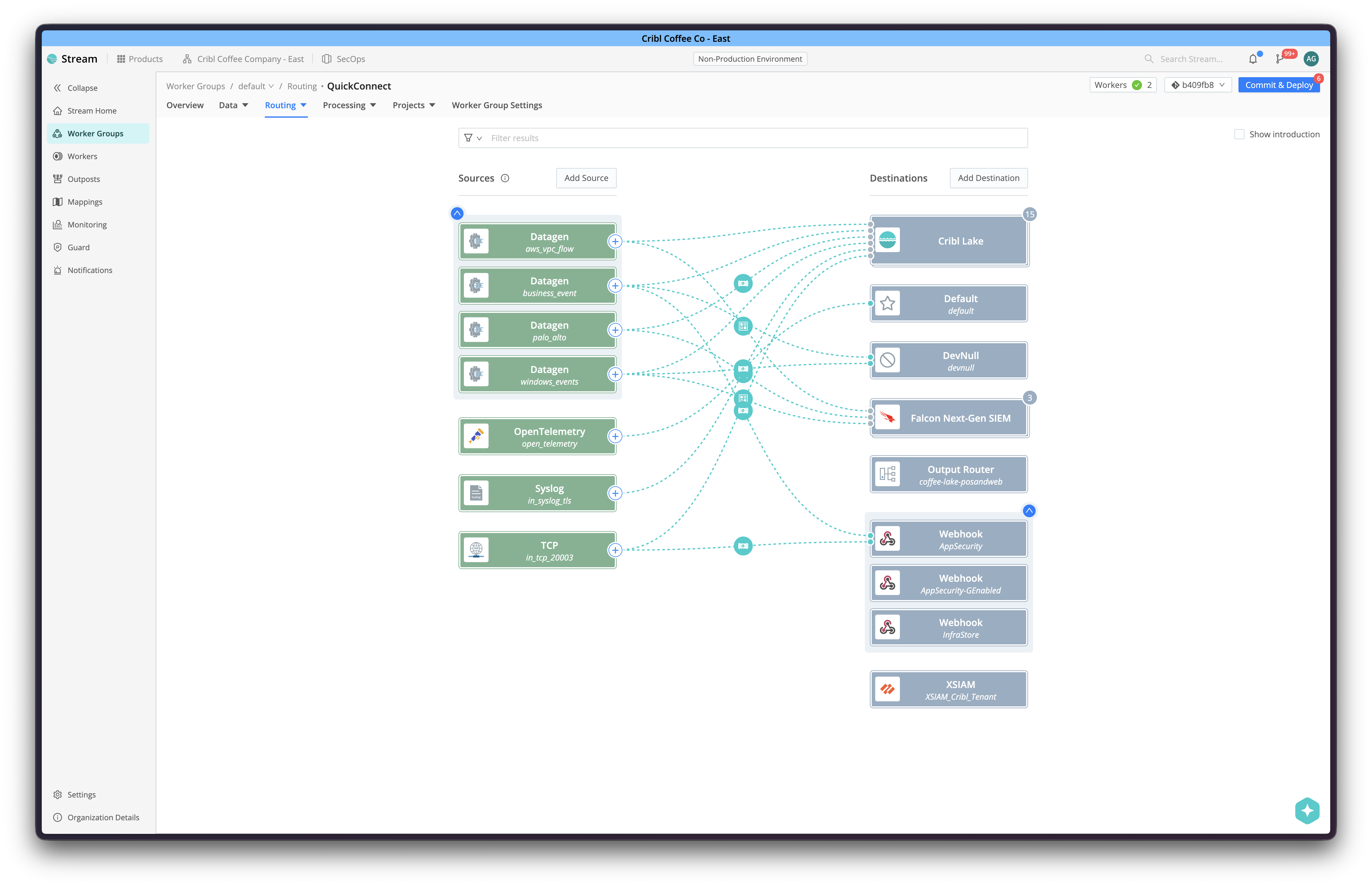Expand the Processing menu
Image resolution: width=1372 pixels, height=887 pixels.
coord(349,105)
